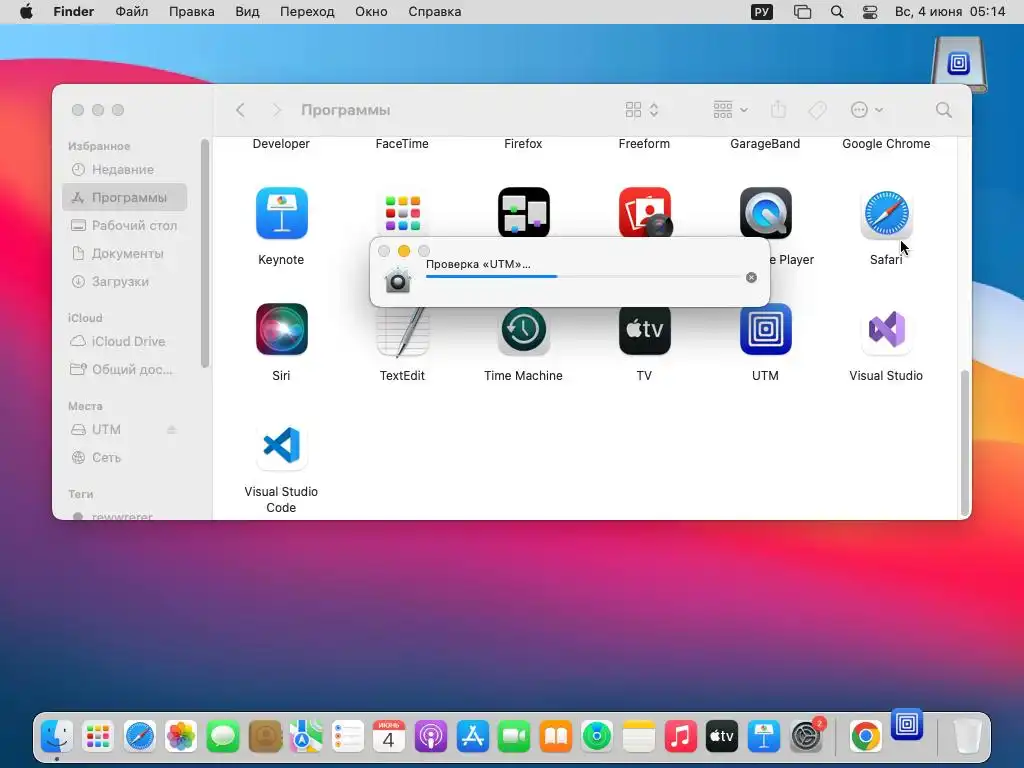
Task: Open the Вид menu
Action: [248, 12]
